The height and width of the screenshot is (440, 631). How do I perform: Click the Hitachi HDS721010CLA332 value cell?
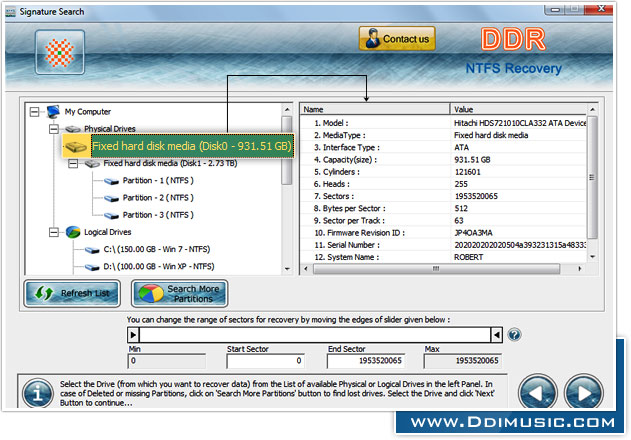[x=520, y=123]
